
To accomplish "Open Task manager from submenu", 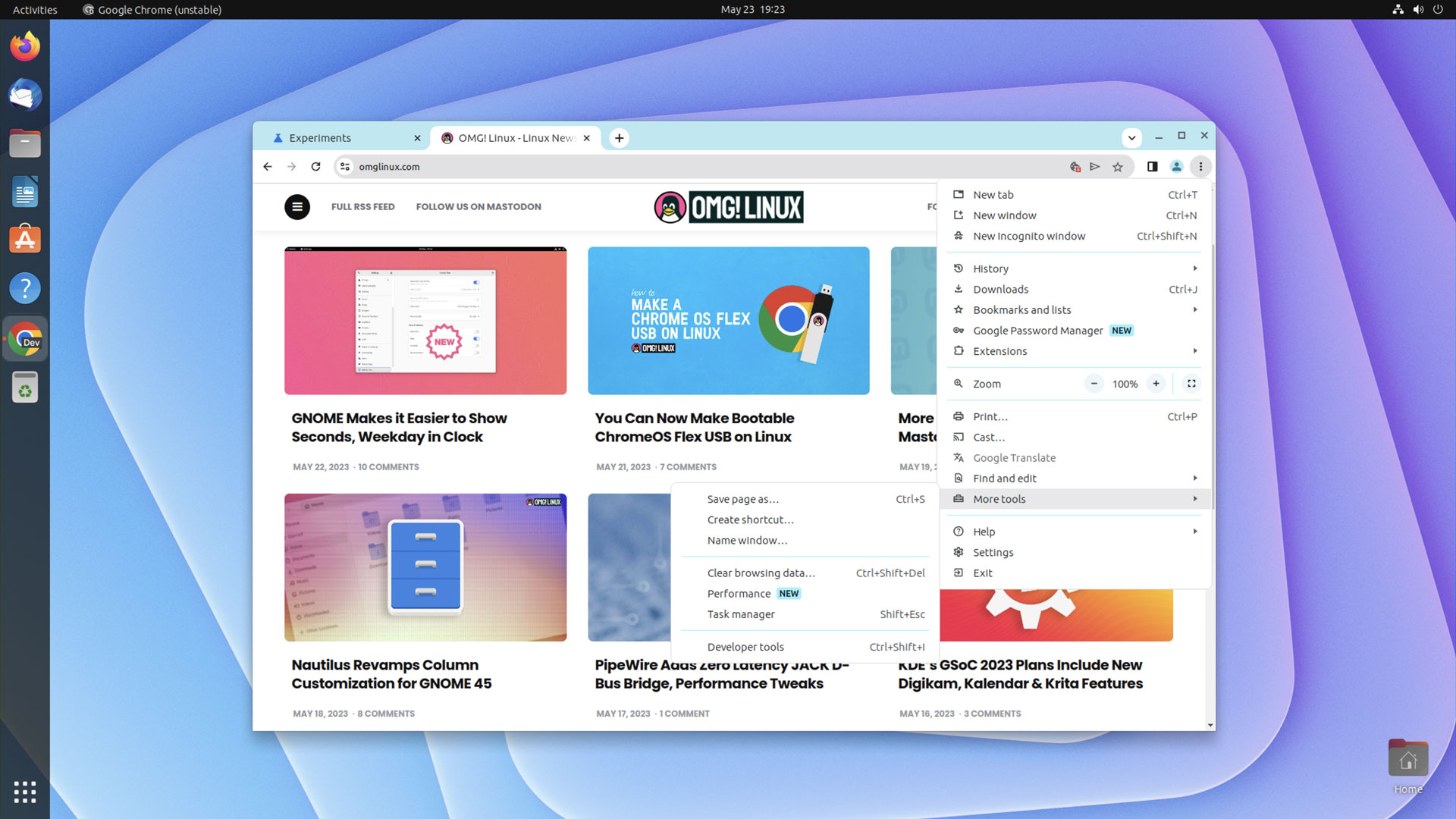I will click(x=805, y=614).
